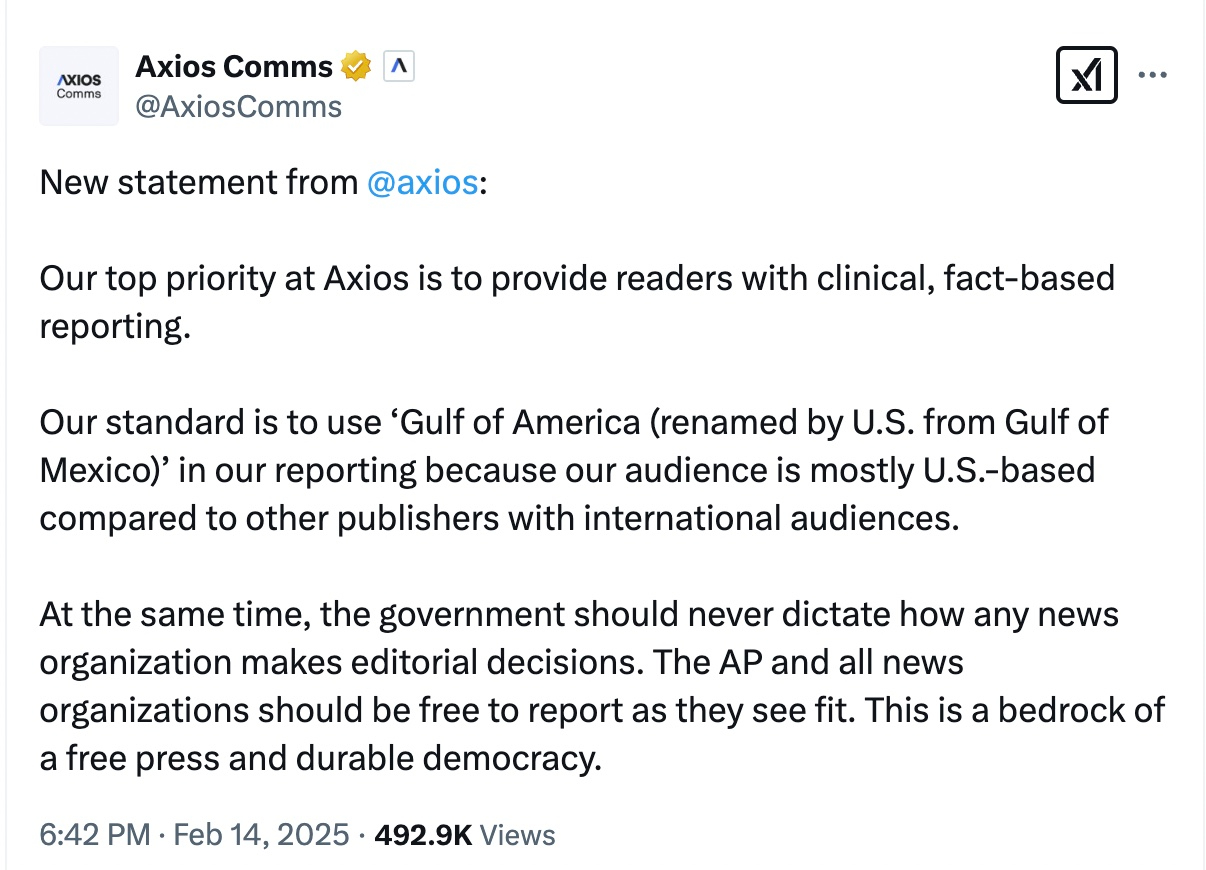Open the 492.9K Views count
This screenshot has width=1206, height=870.
pos(464,834)
